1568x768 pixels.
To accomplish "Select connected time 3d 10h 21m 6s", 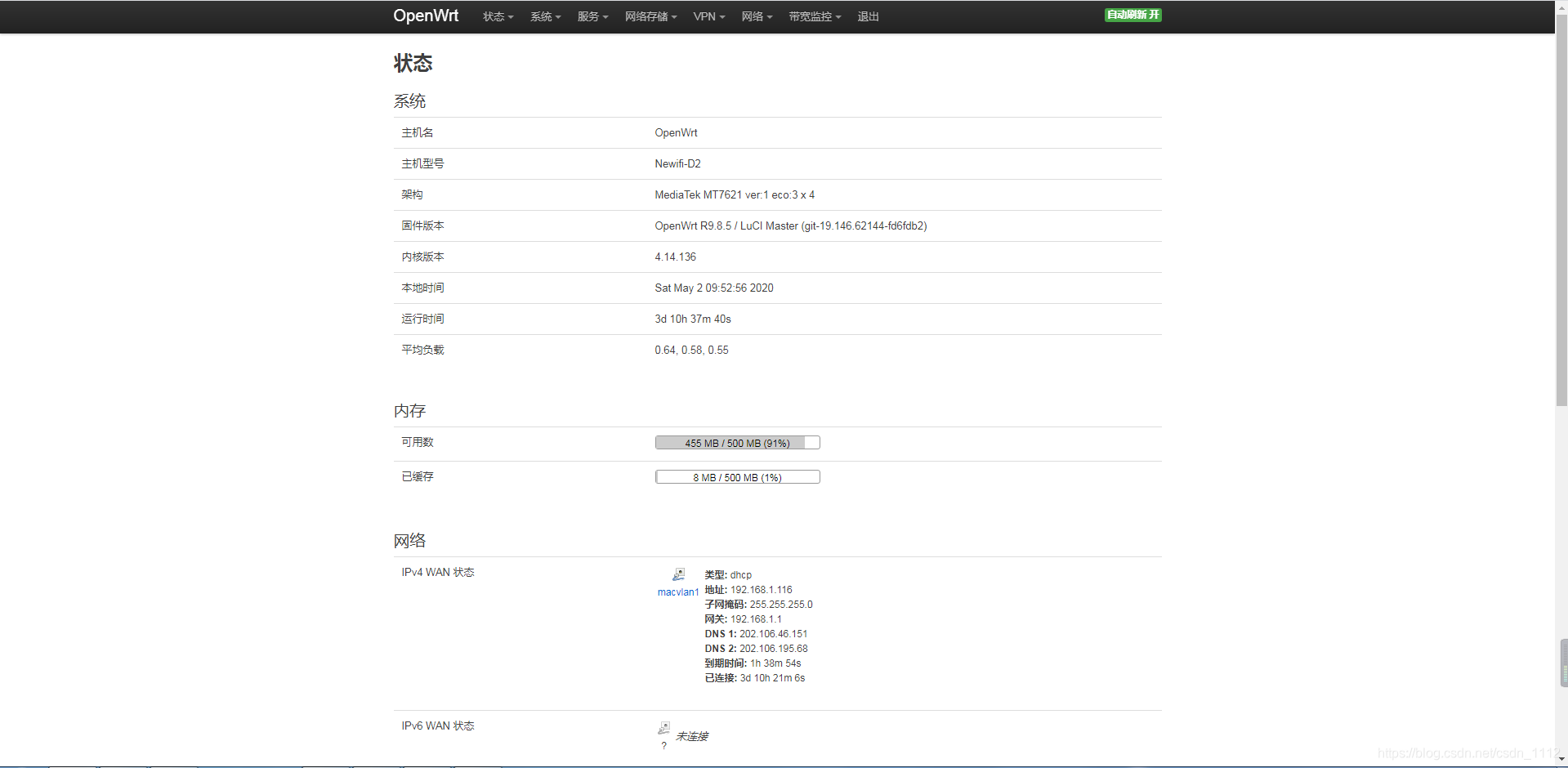I will (772, 678).
